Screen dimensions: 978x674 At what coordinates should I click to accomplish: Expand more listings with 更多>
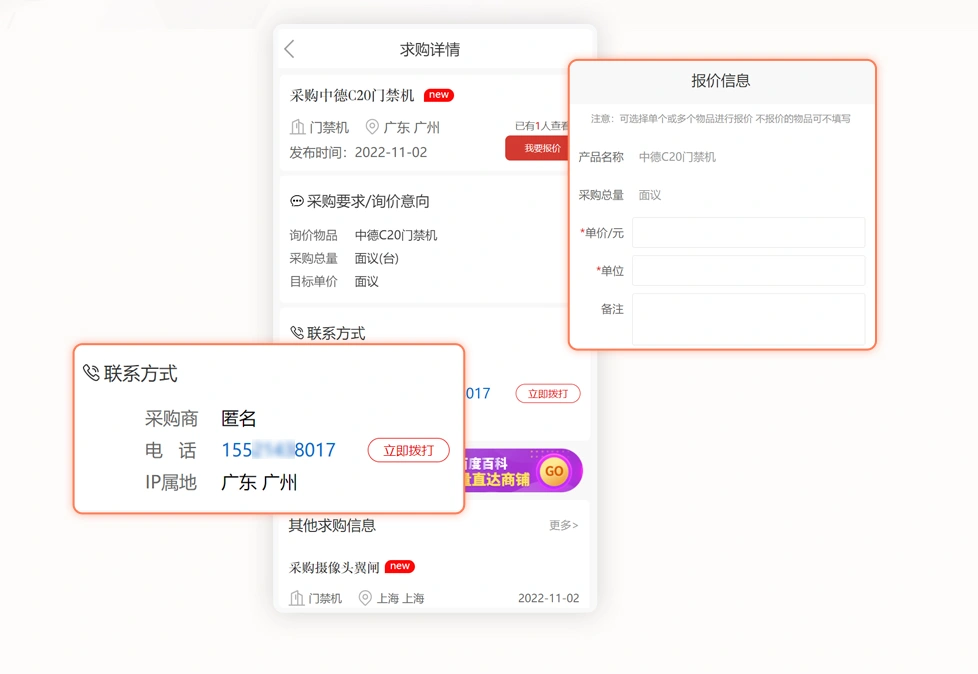coord(563,525)
